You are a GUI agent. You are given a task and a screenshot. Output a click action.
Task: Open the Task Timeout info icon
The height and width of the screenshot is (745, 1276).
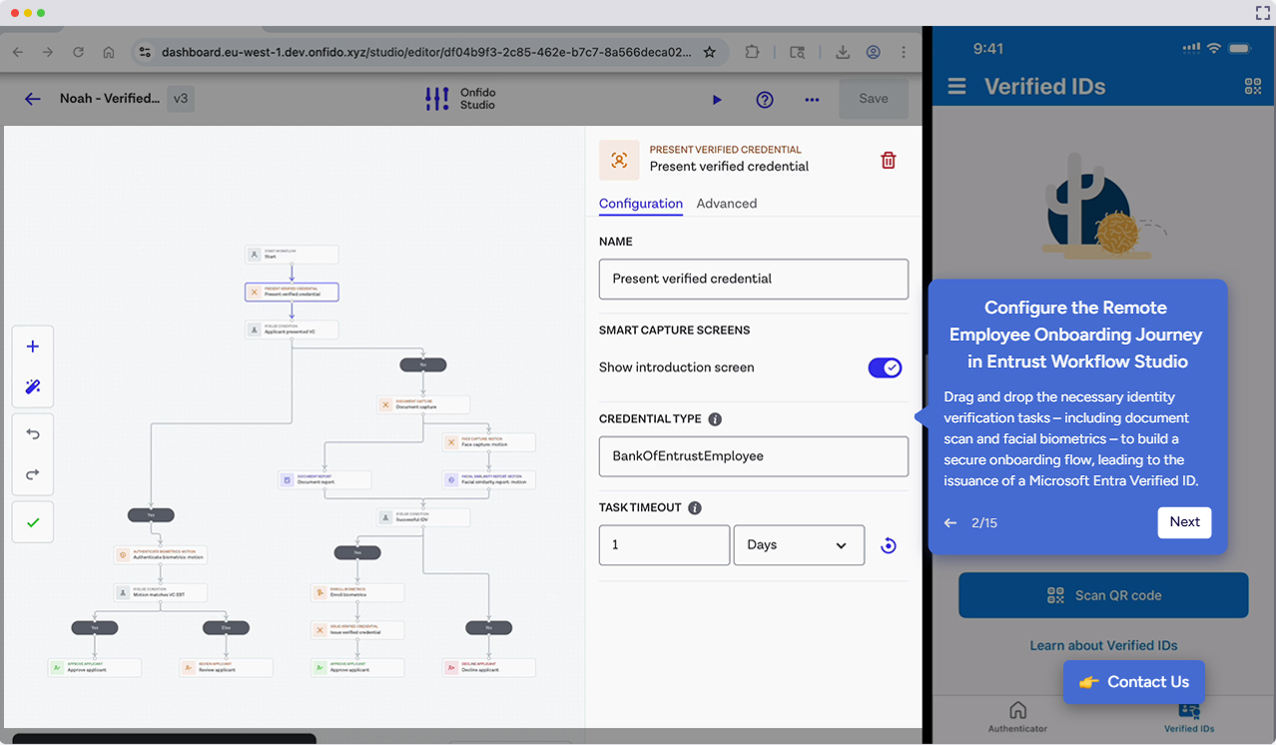(695, 508)
